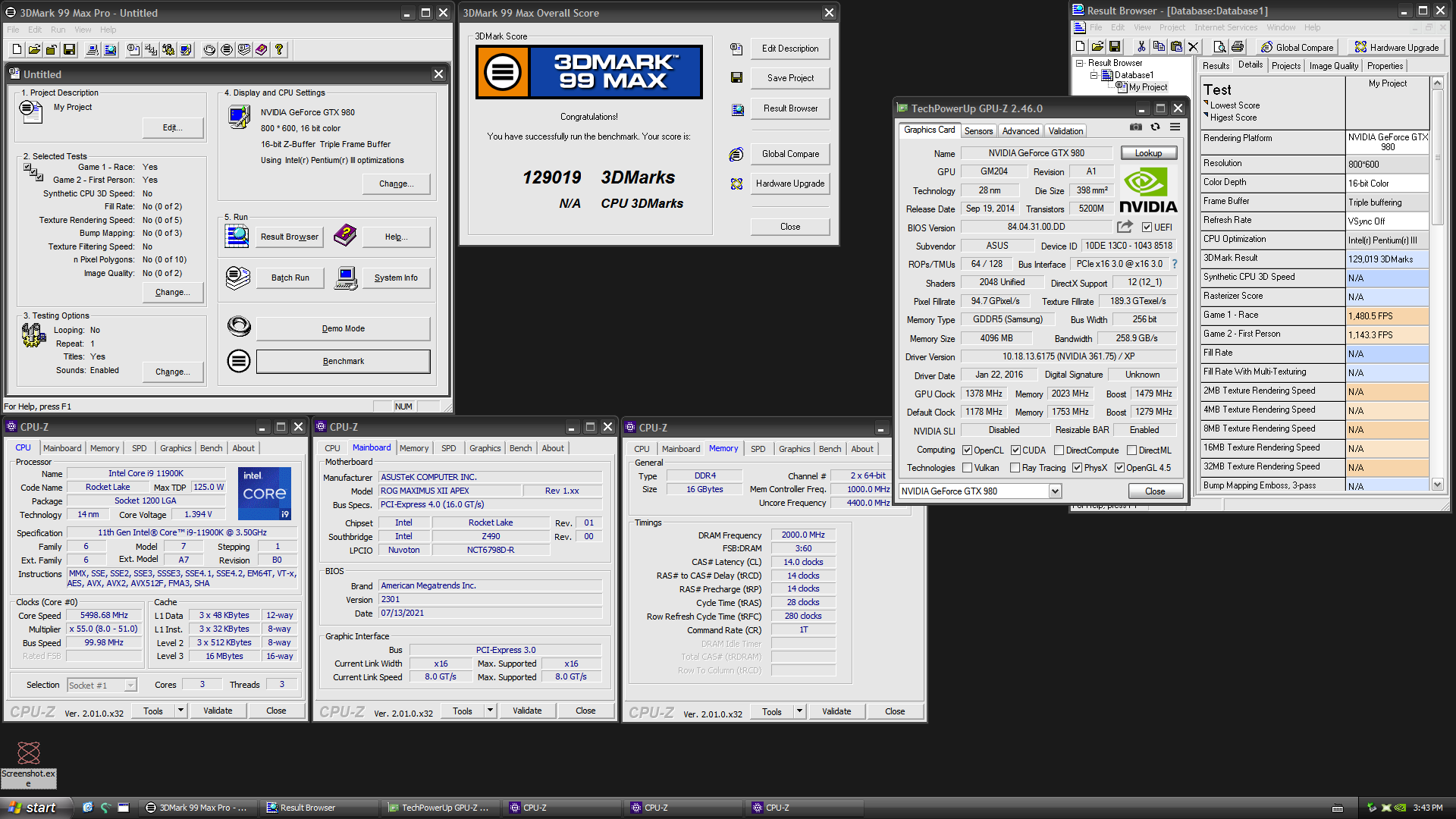This screenshot has height=819, width=1456.
Task: Click the GPU-Z screenshot camera icon
Action: (x=1135, y=127)
